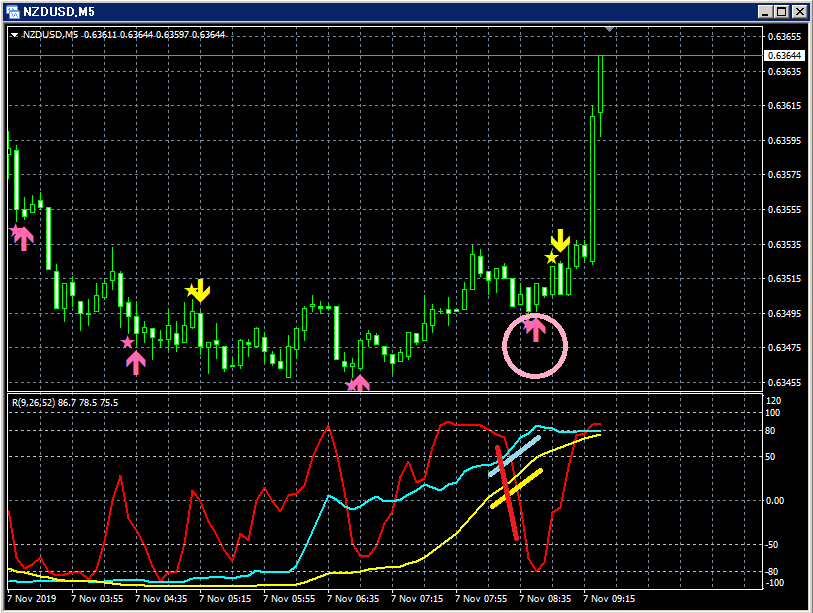This screenshot has height=613, width=813.
Task: Maximize the NZDUSD,M5 chart window
Action: click(782, 11)
